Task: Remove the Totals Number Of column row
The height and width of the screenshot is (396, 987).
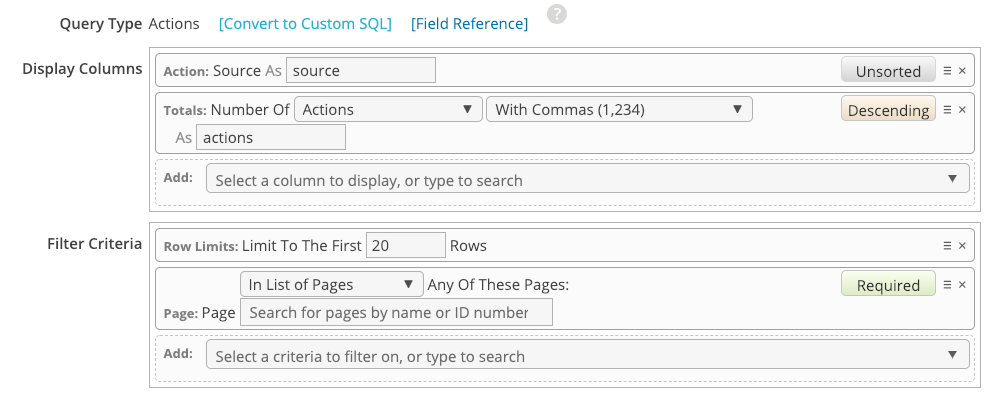Action: coord(962,110)
